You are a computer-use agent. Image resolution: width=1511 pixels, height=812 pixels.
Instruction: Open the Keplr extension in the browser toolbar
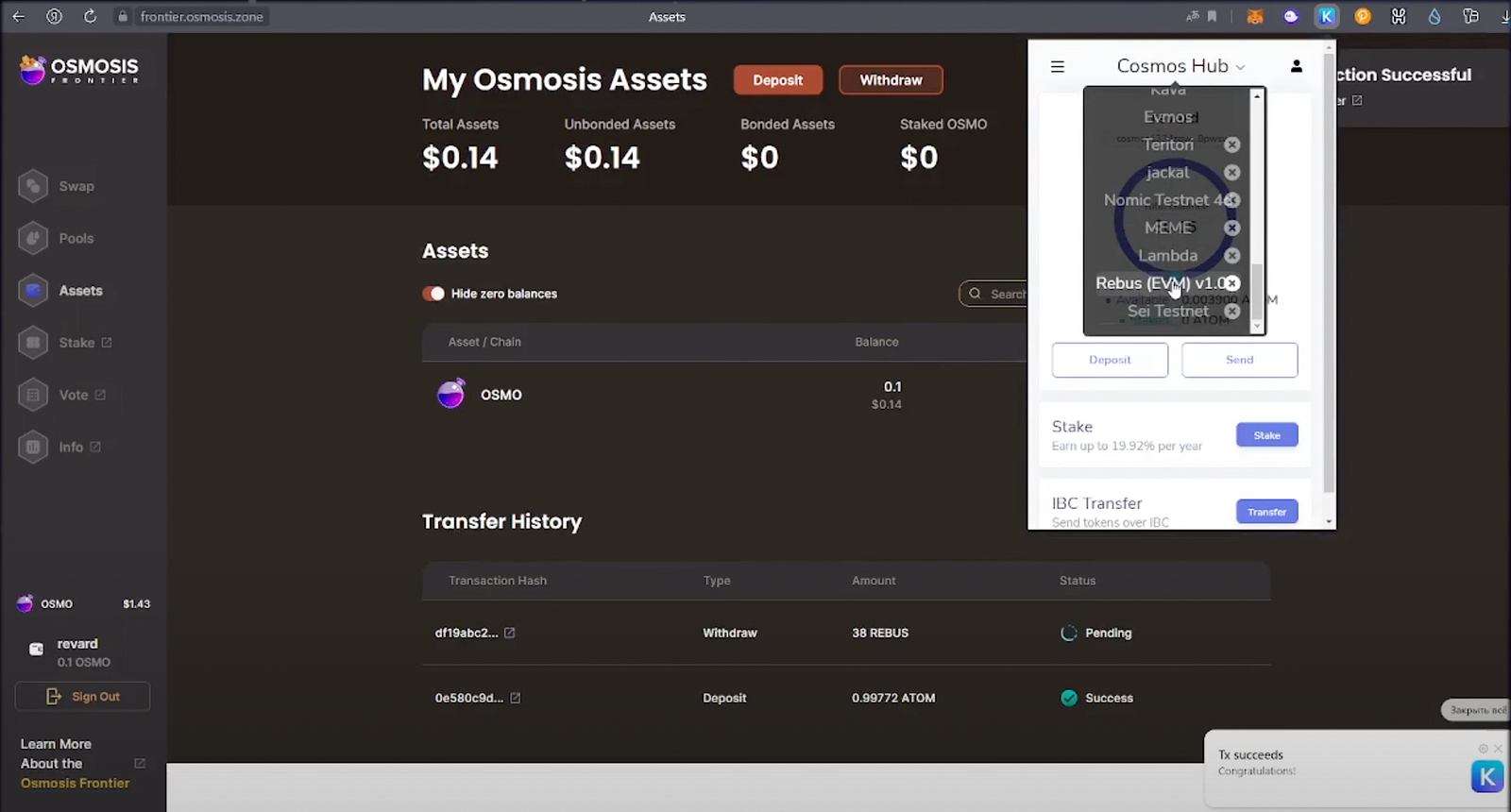tap(1327, 16)
